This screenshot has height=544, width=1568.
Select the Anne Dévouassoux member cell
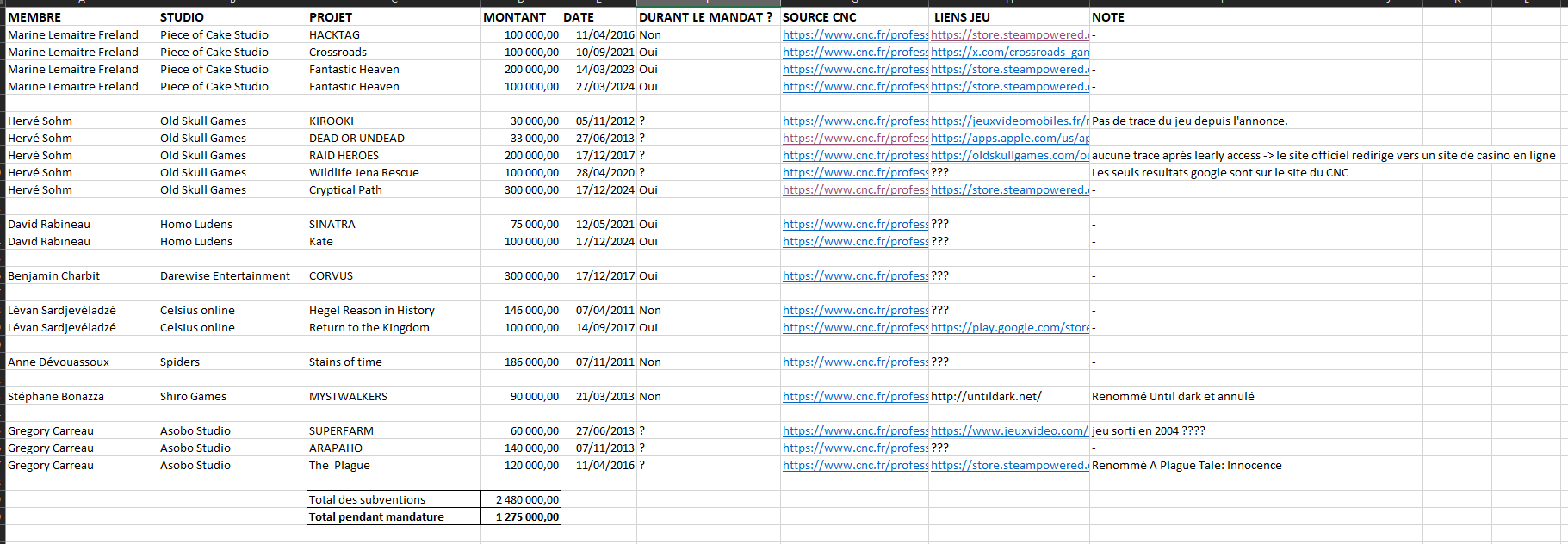82,362
